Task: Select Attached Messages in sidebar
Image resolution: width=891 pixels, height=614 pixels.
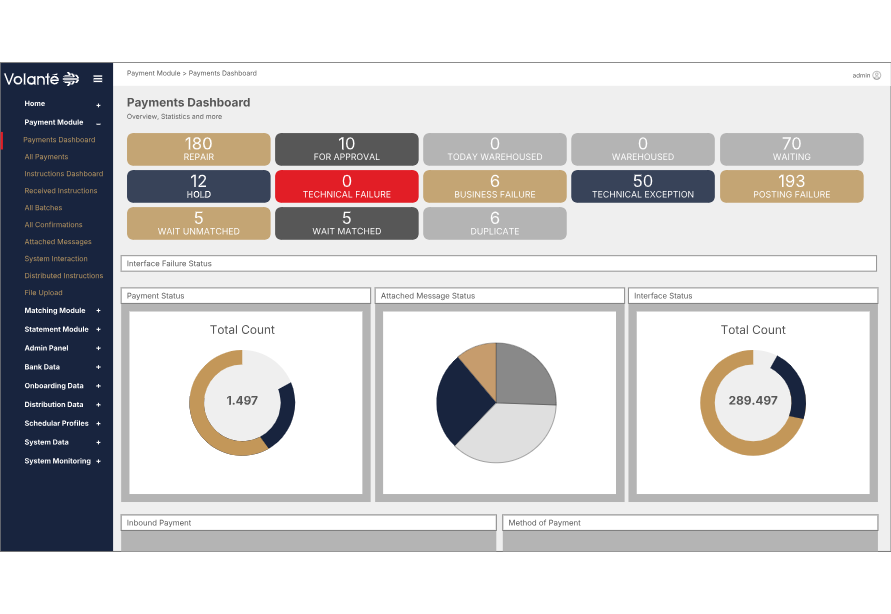Action: click(58, 242)
